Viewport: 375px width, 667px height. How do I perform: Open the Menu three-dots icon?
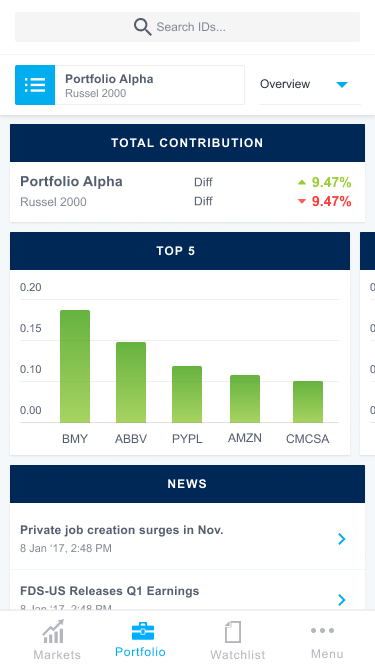click(322, 630)
